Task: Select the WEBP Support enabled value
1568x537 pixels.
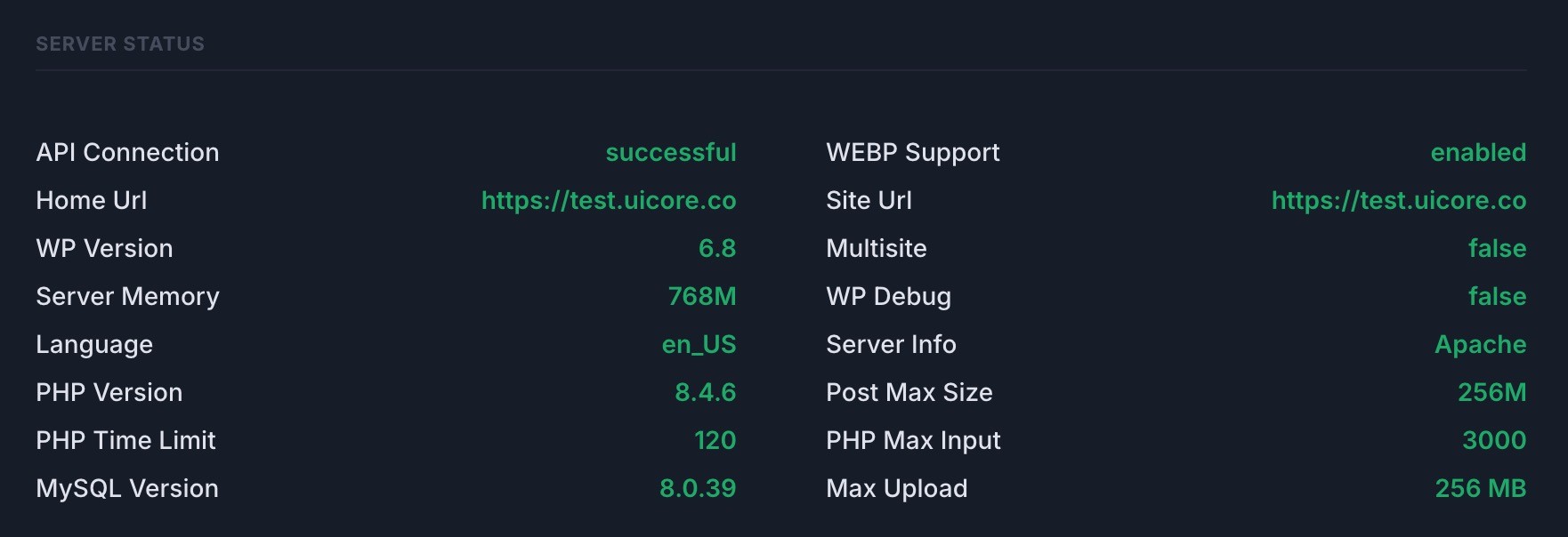Action: [x=1478, y=152]
